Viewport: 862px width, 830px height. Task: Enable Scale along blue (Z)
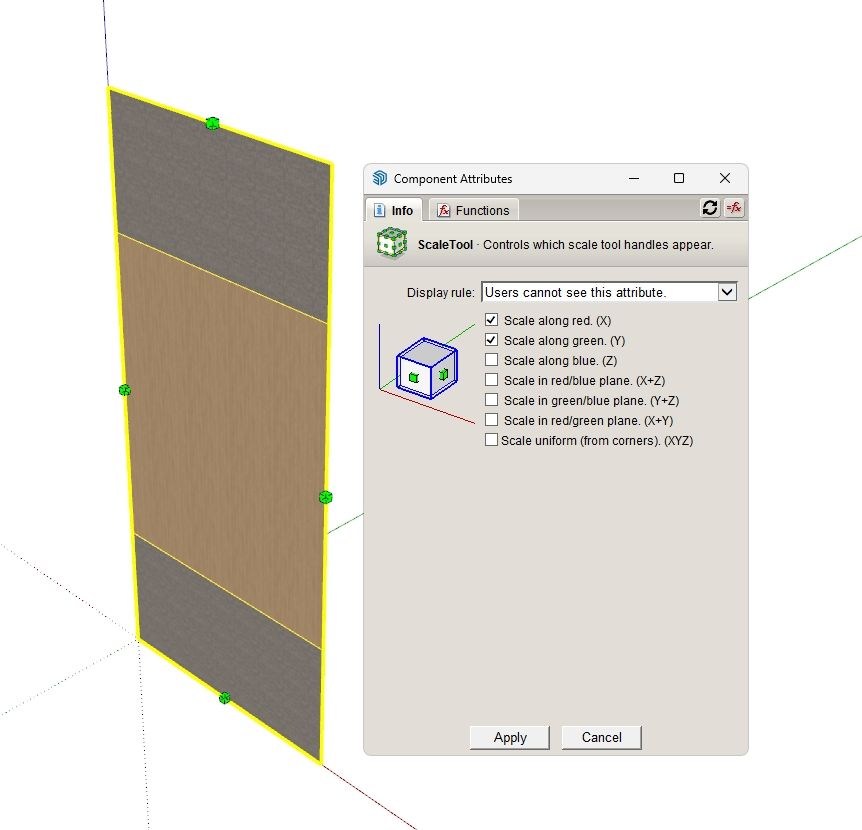[x=491, y=360]
